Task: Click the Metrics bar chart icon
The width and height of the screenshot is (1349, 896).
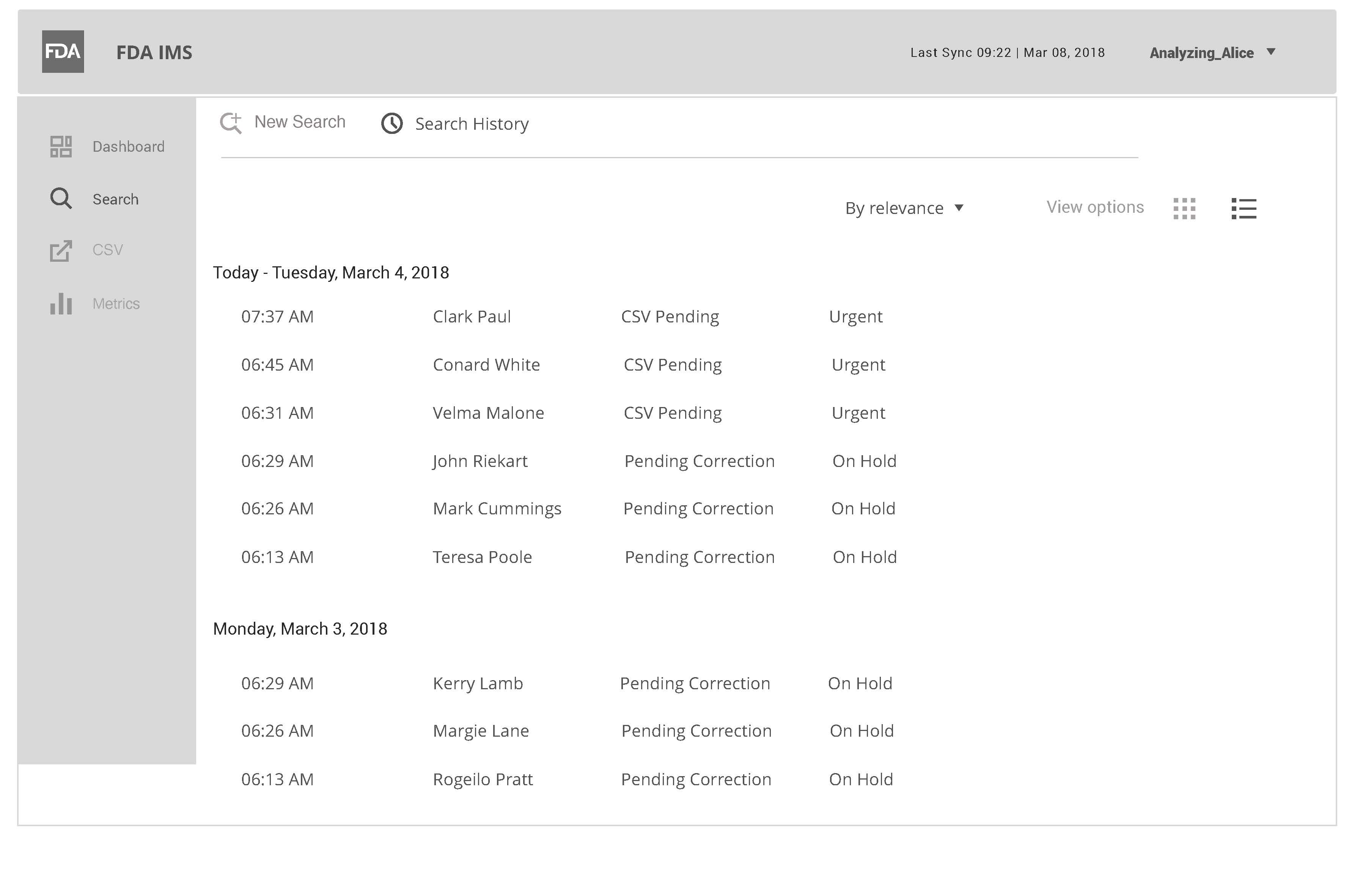Action: [61, 303]
